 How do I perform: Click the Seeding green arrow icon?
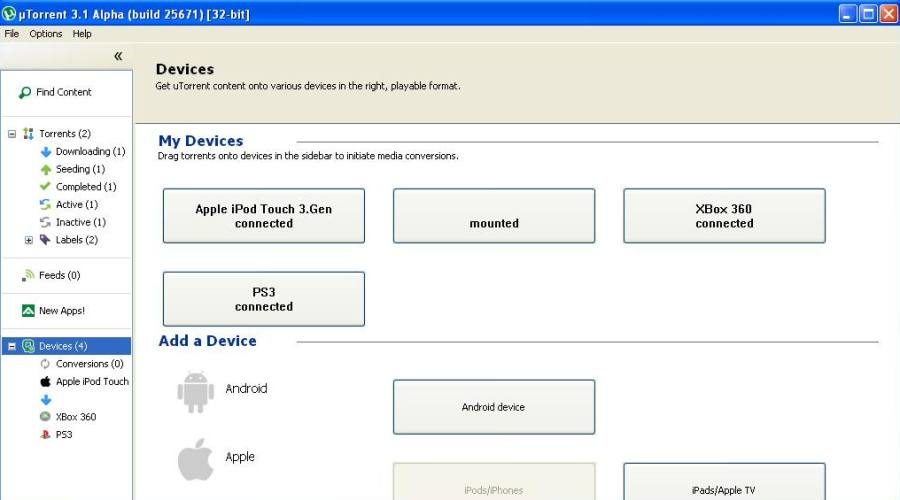[45, 169]
